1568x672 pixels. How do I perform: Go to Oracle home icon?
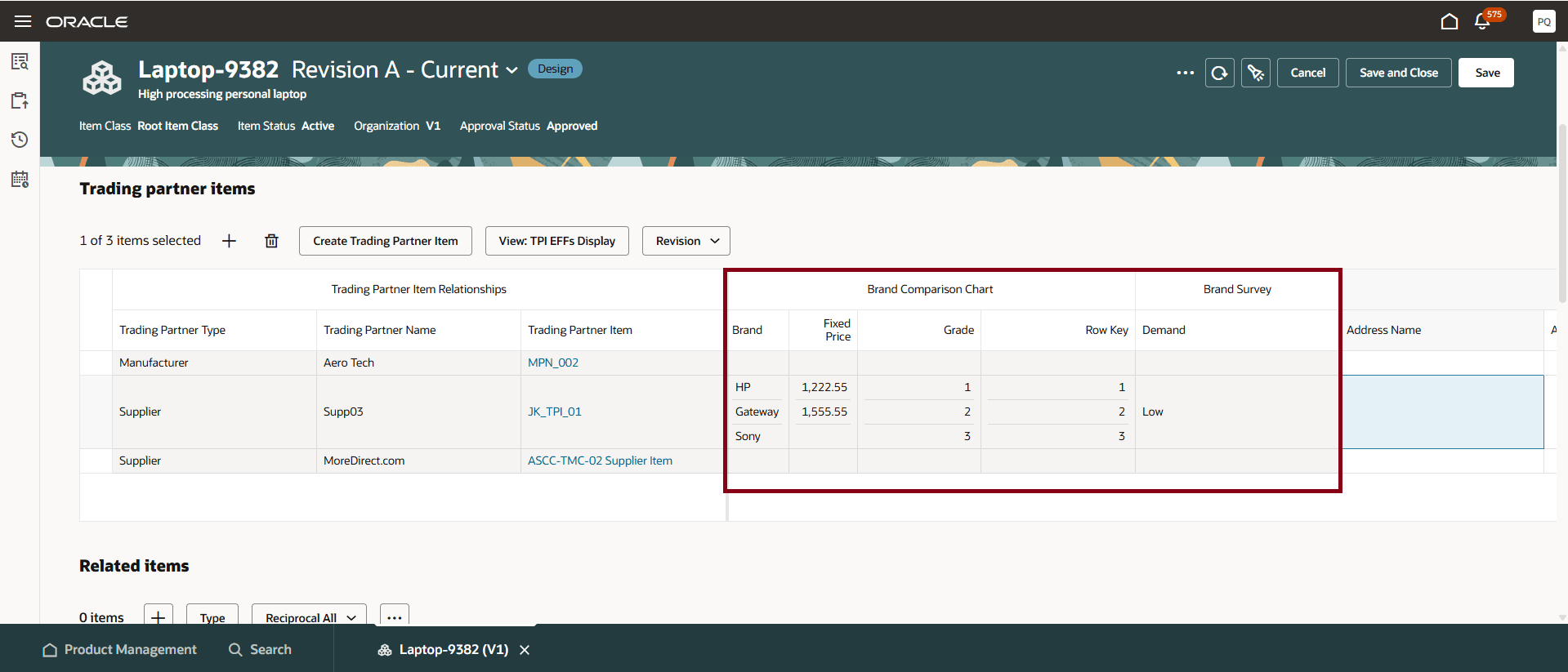click(x=1450, y=21)
